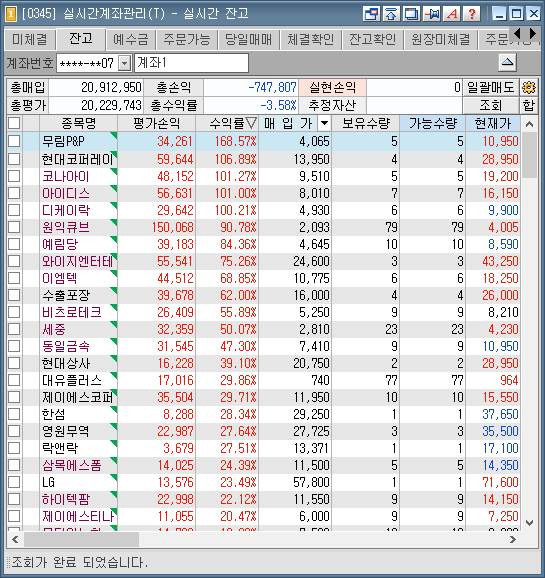Click the 조회 button
The width and height of the screenshot is (545, 578).
coord(490,105)
